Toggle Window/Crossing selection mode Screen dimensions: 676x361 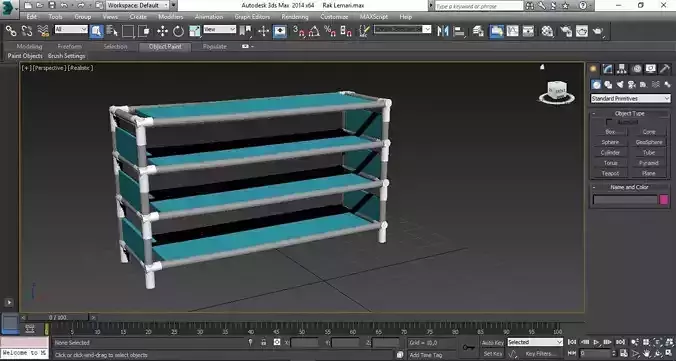(x=144, y=31)
